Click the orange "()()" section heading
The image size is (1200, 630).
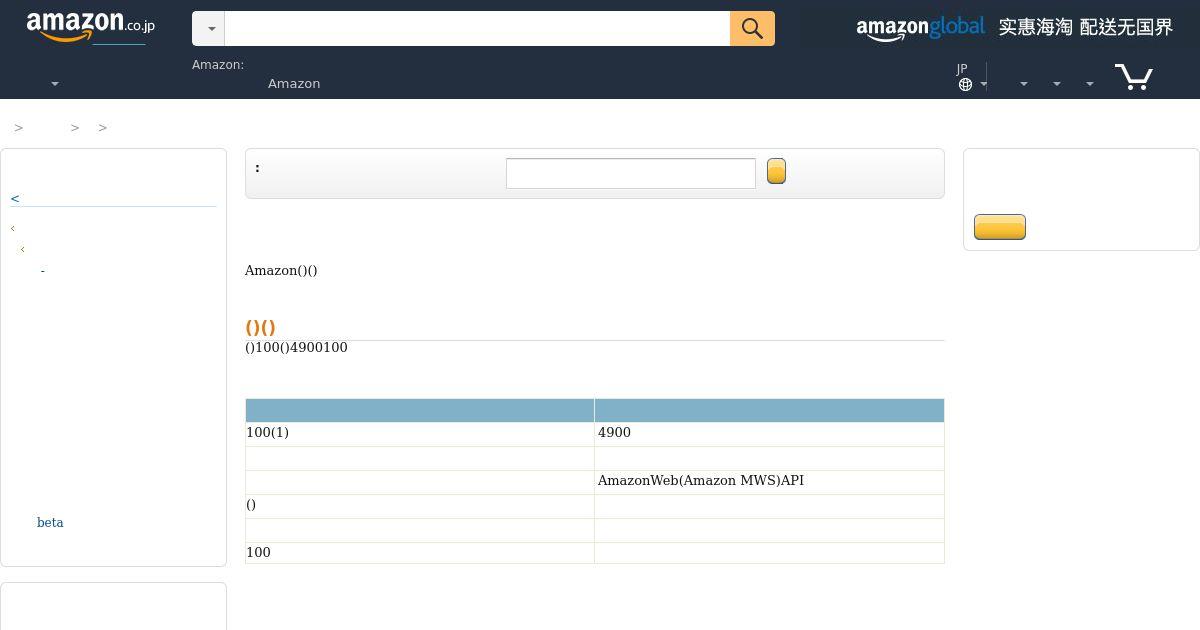260,327
